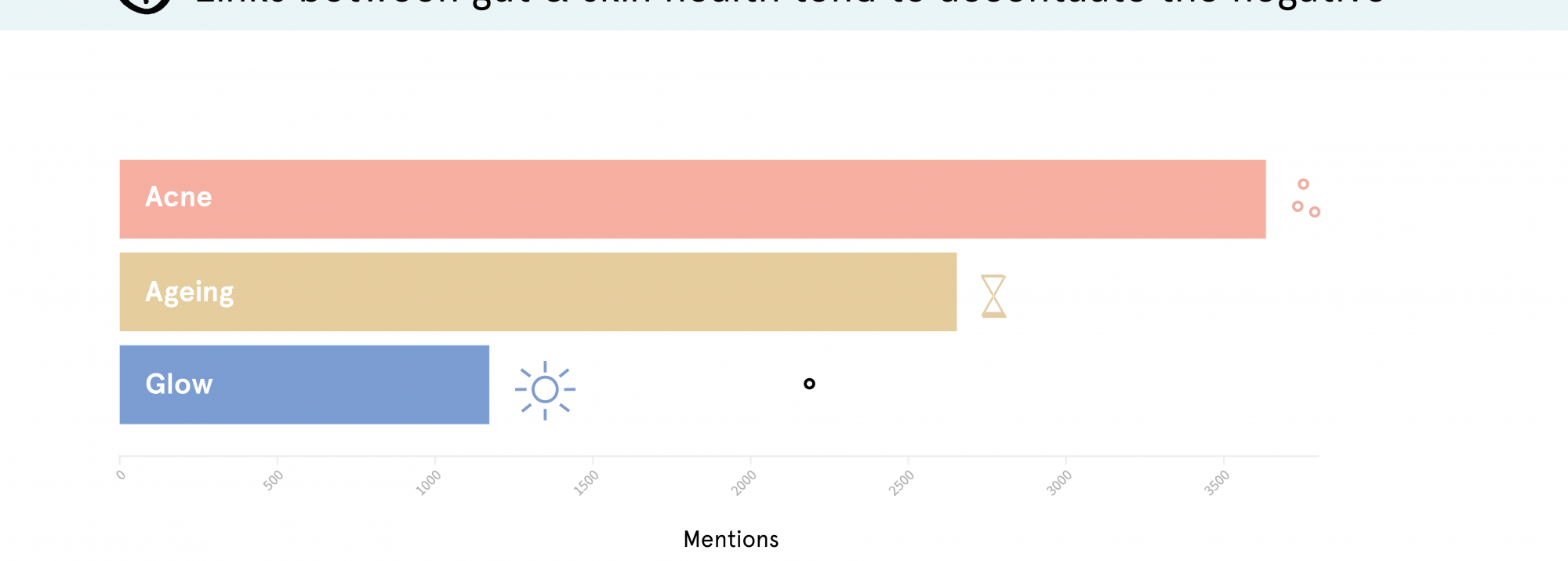The image size is (1568, 561).
Task: Click the 1000 axis tick label
Action: 428,483
